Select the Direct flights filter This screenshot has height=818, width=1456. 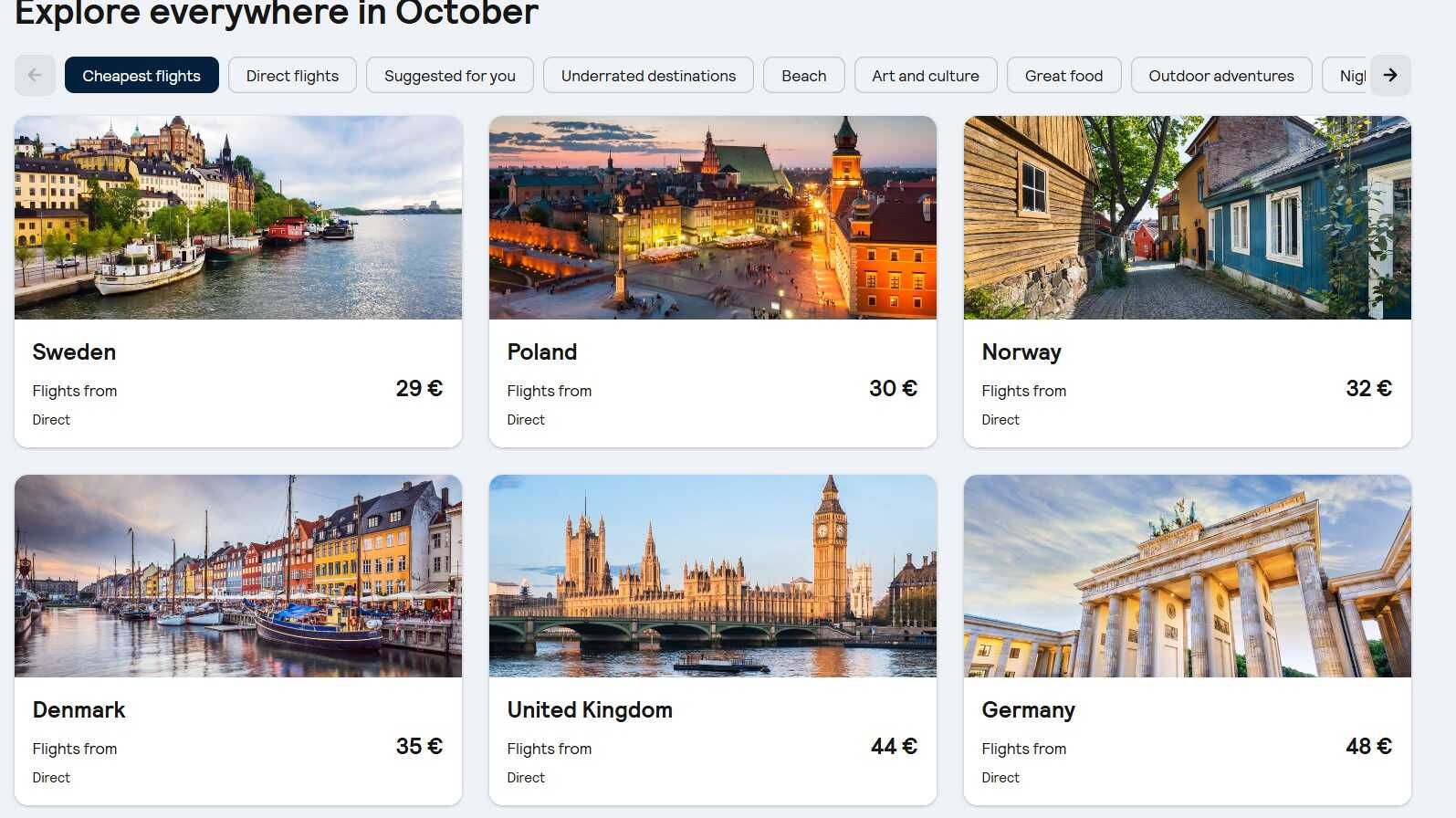click(x=292, y=76)
